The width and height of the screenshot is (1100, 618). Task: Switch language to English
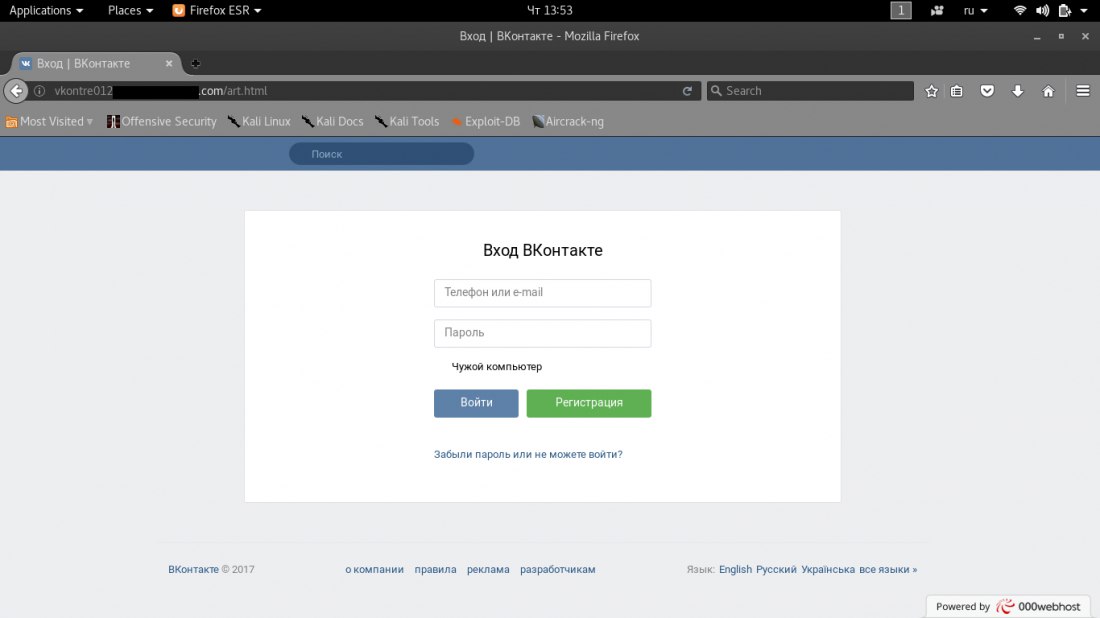735,570
